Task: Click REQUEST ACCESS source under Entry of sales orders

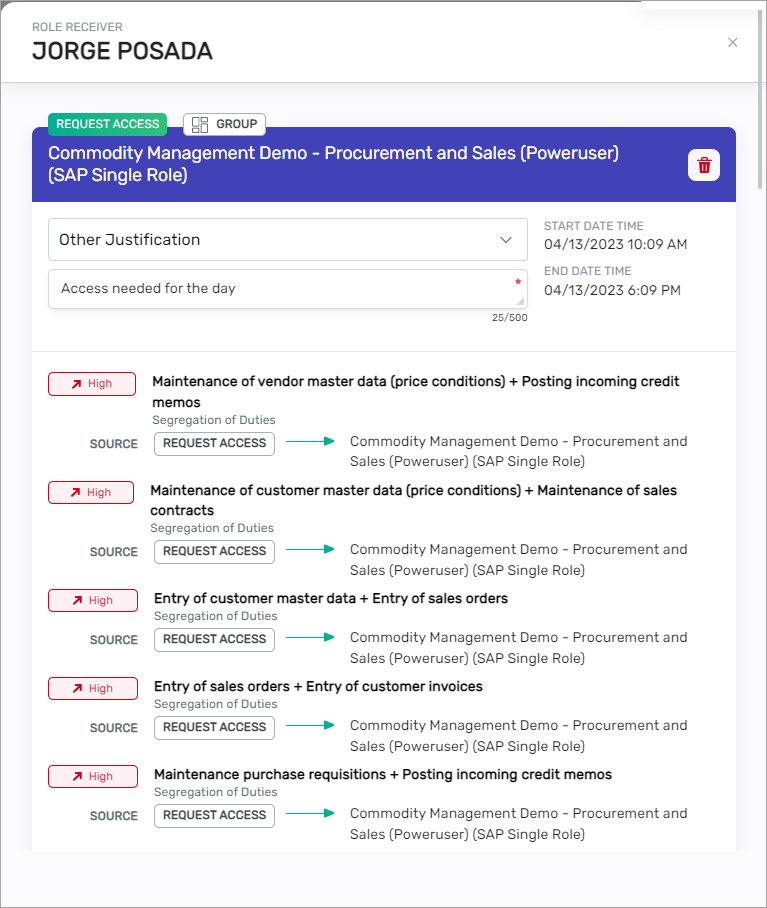Action: pos(214,639)
